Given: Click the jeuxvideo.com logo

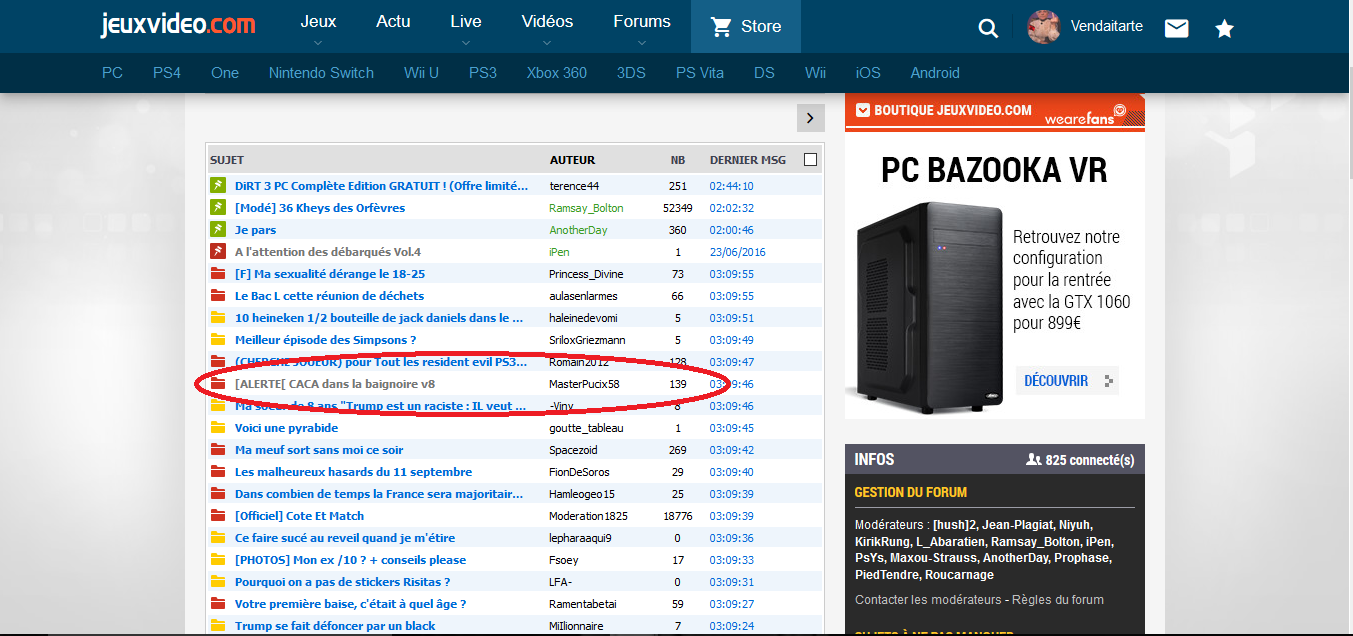Looking at the screenshot, I should click(x=178, y=25).
